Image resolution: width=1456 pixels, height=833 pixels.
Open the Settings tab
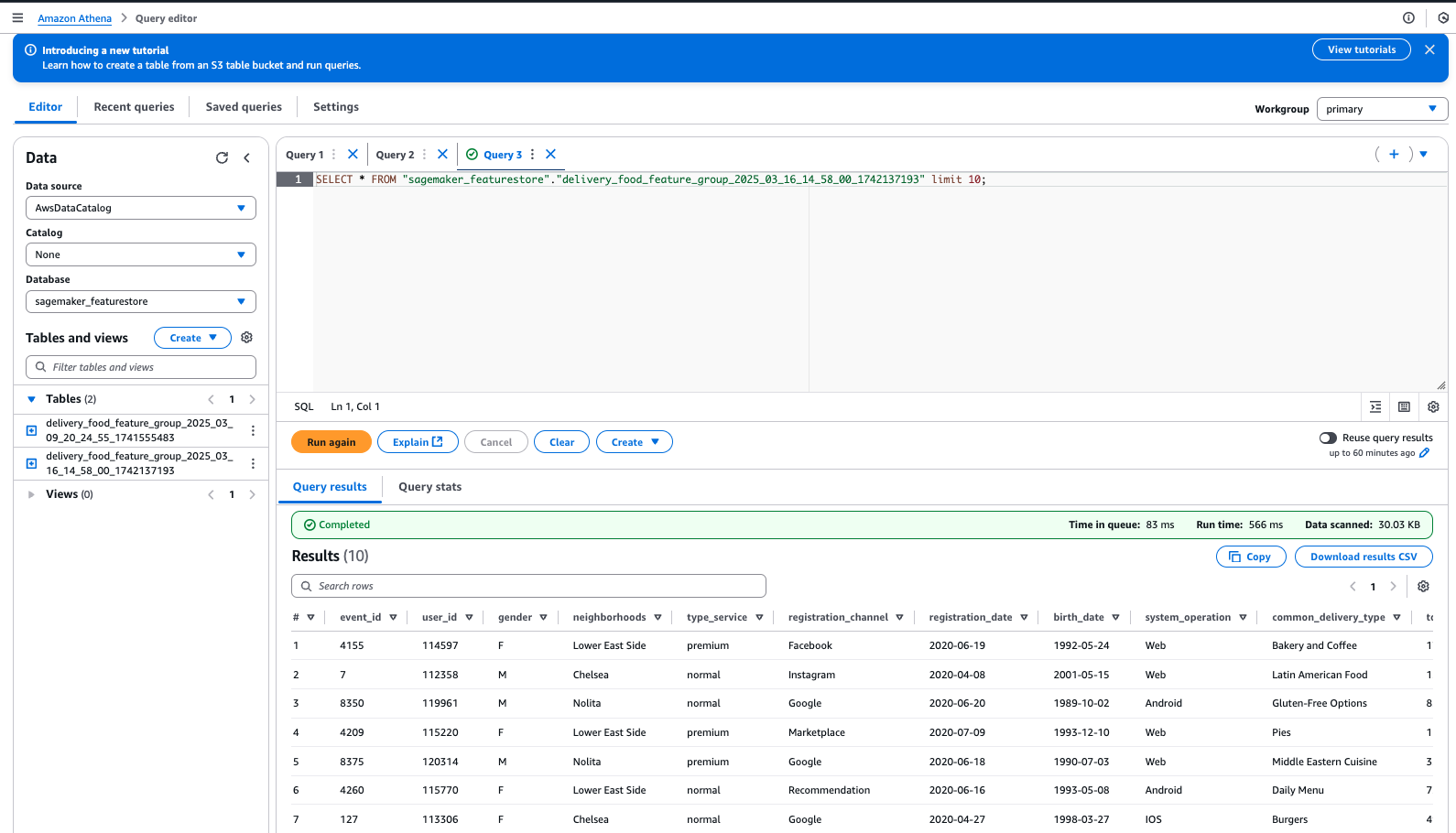pyautogui.click(x=336, y=107)
